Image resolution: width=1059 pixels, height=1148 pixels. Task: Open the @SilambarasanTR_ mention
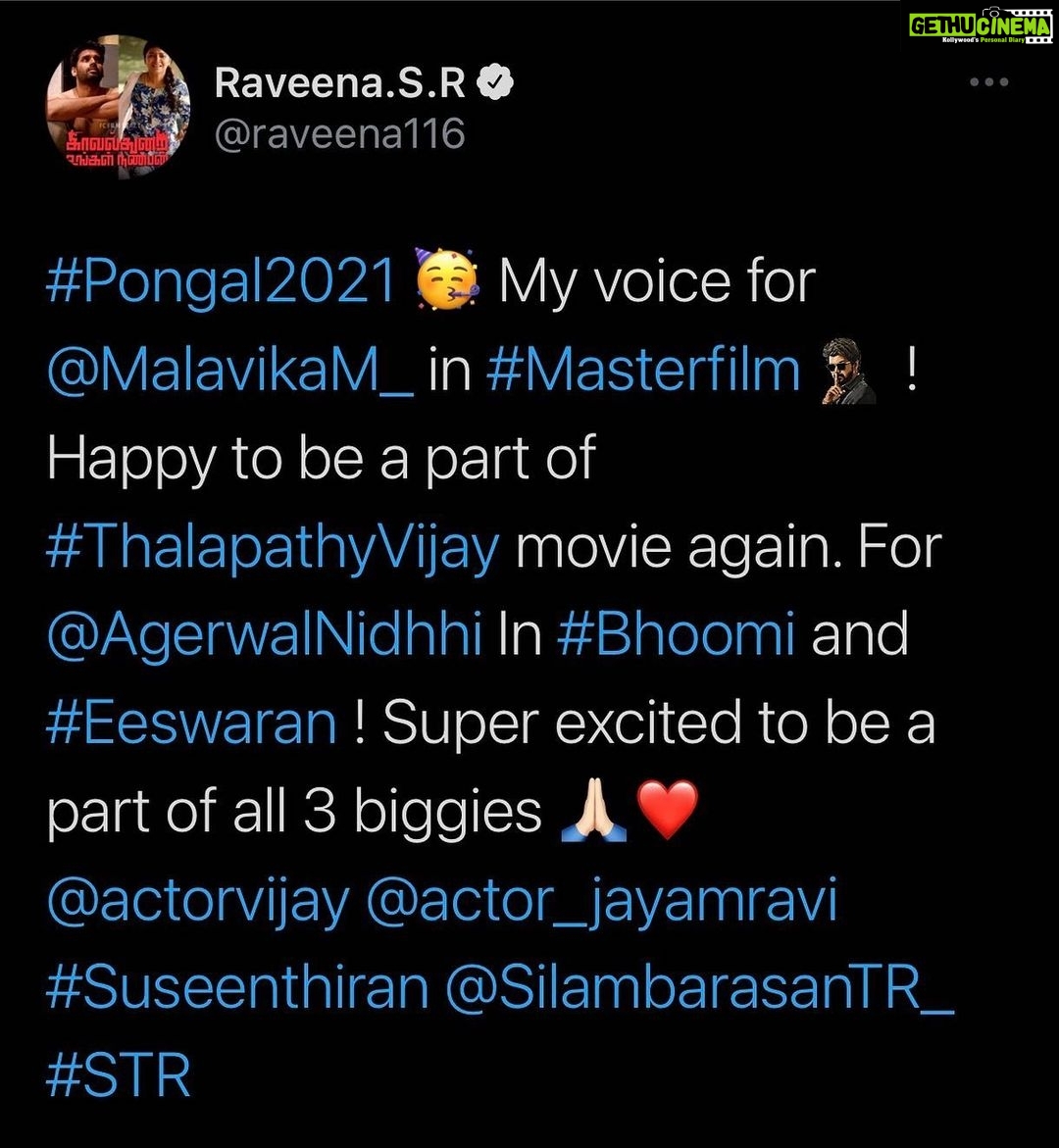(699, 988)
